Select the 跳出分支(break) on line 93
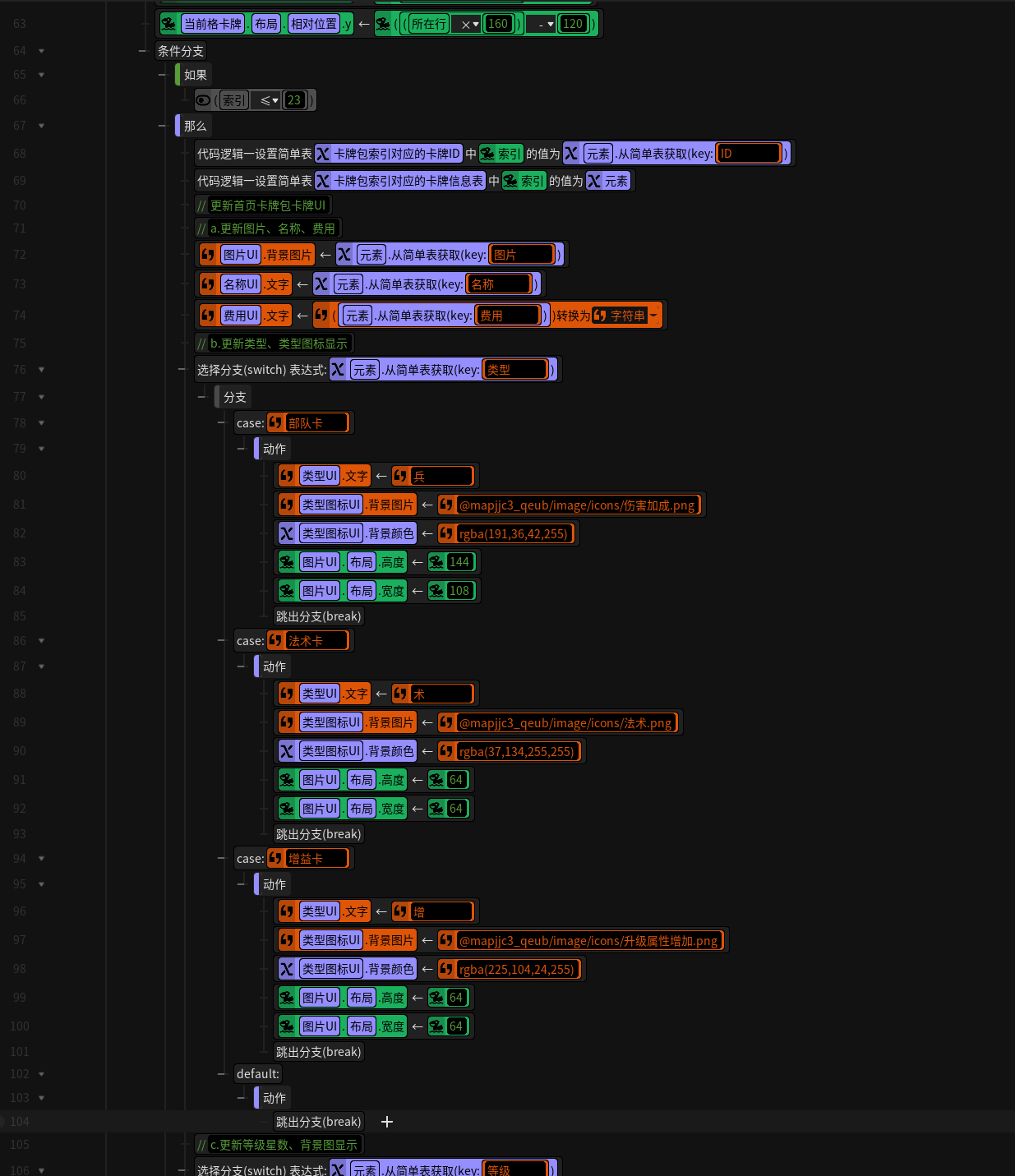The image size is (1015, 1176). click(x=319, y=834)
